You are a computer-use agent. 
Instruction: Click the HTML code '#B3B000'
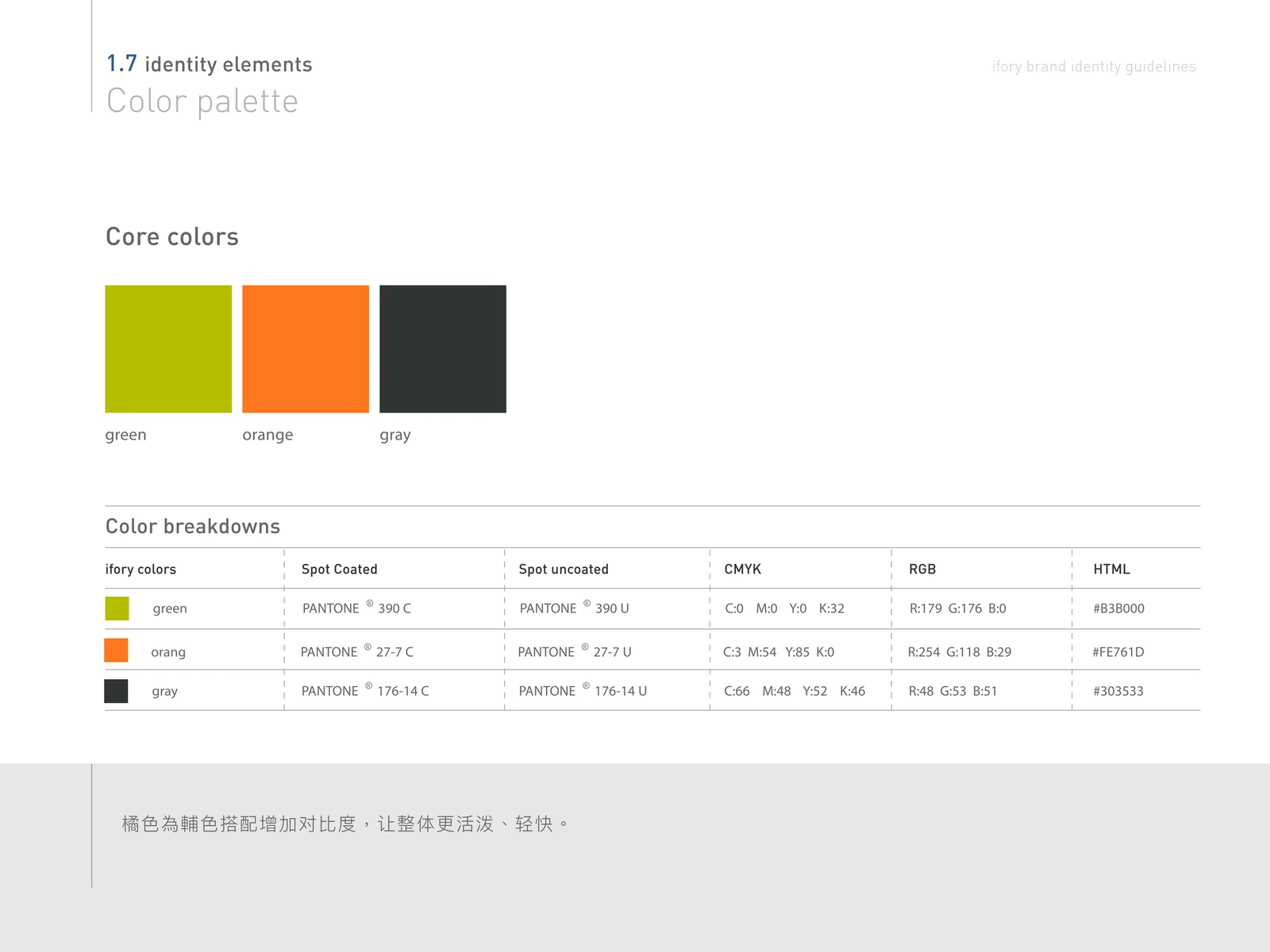tap(1118, 608)
